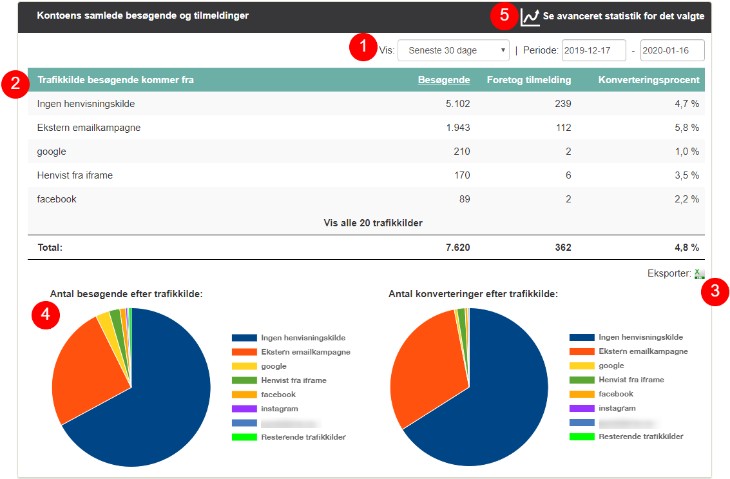Viewport: 730px width, 479px height.
Task: Sort by the Besøgende column header
Action: 442,79
